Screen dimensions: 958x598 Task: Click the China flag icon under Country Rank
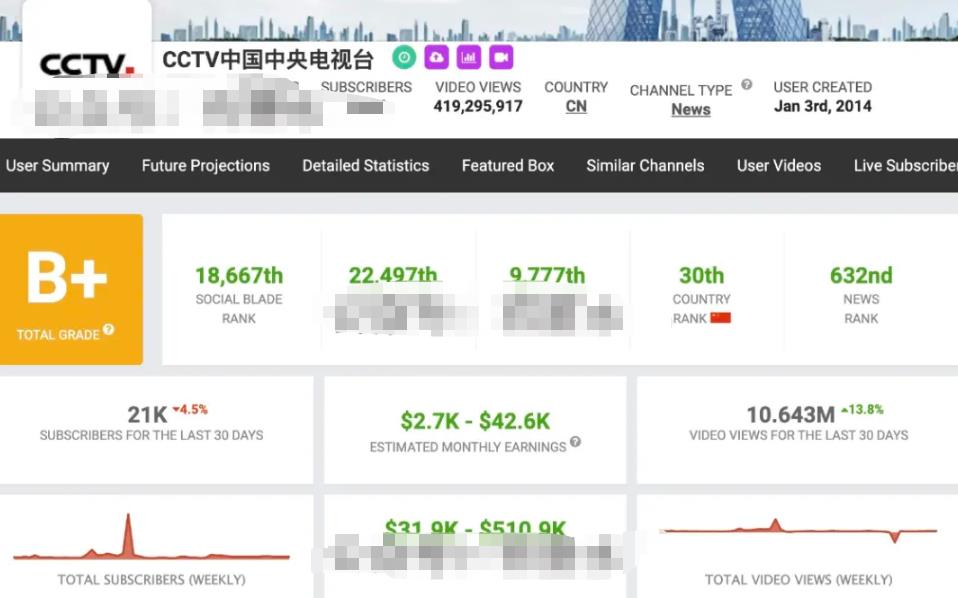pos(720,318)
